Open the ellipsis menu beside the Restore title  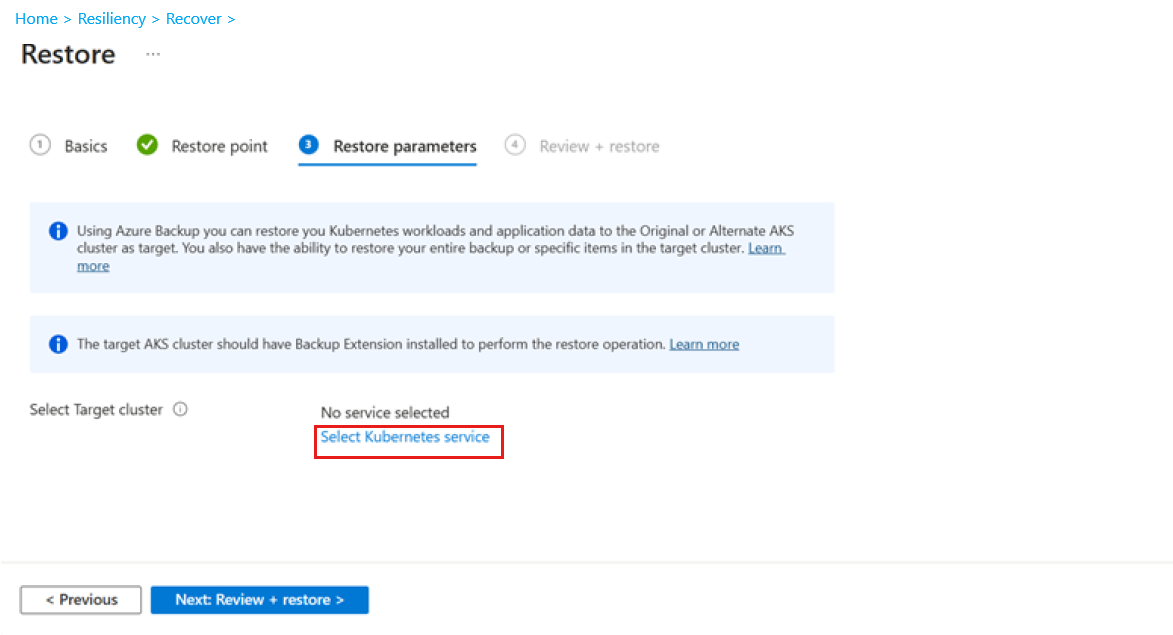coord(152,55)
